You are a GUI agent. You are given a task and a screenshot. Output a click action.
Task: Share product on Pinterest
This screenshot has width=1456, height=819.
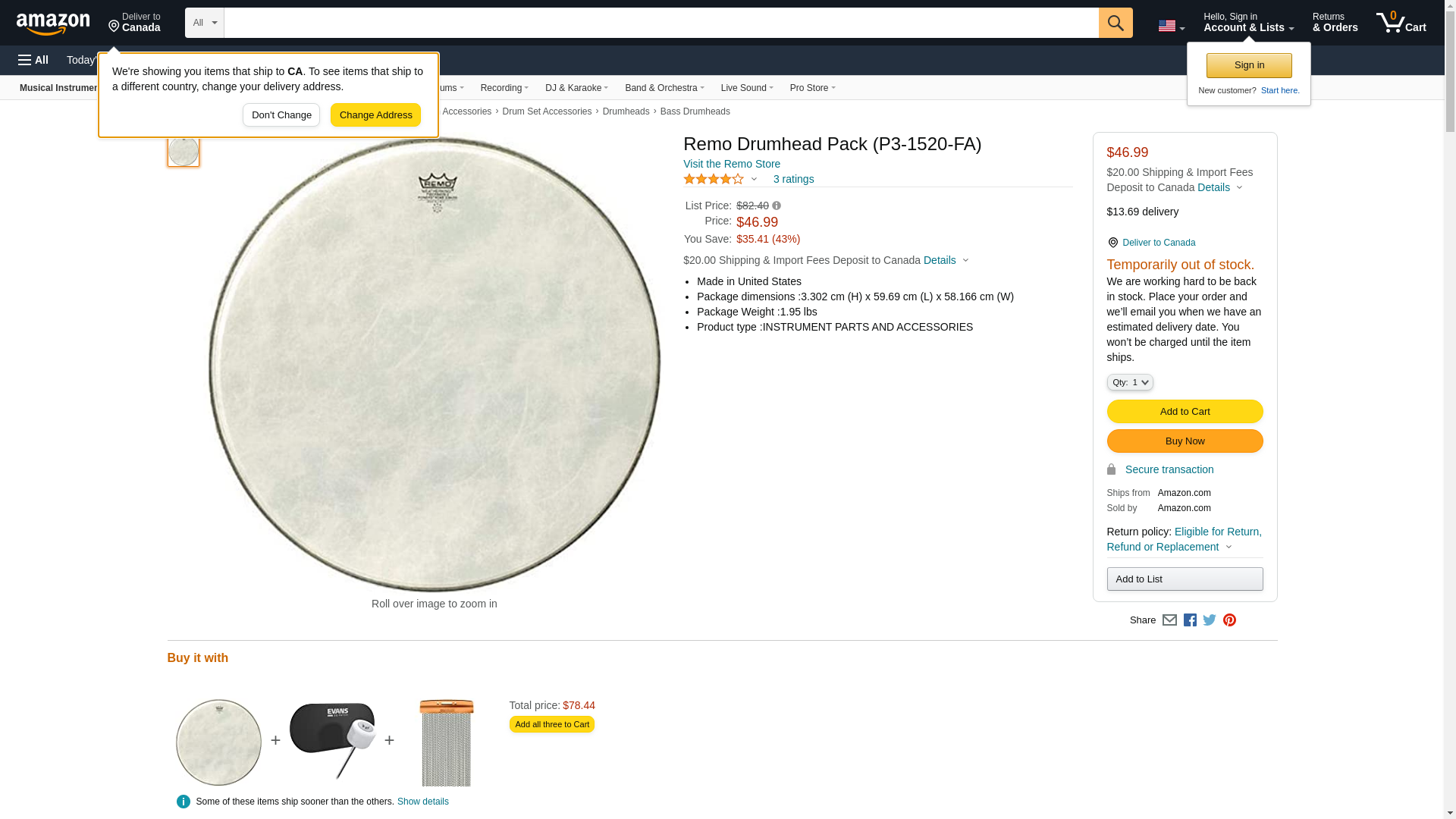(1229, 620)
